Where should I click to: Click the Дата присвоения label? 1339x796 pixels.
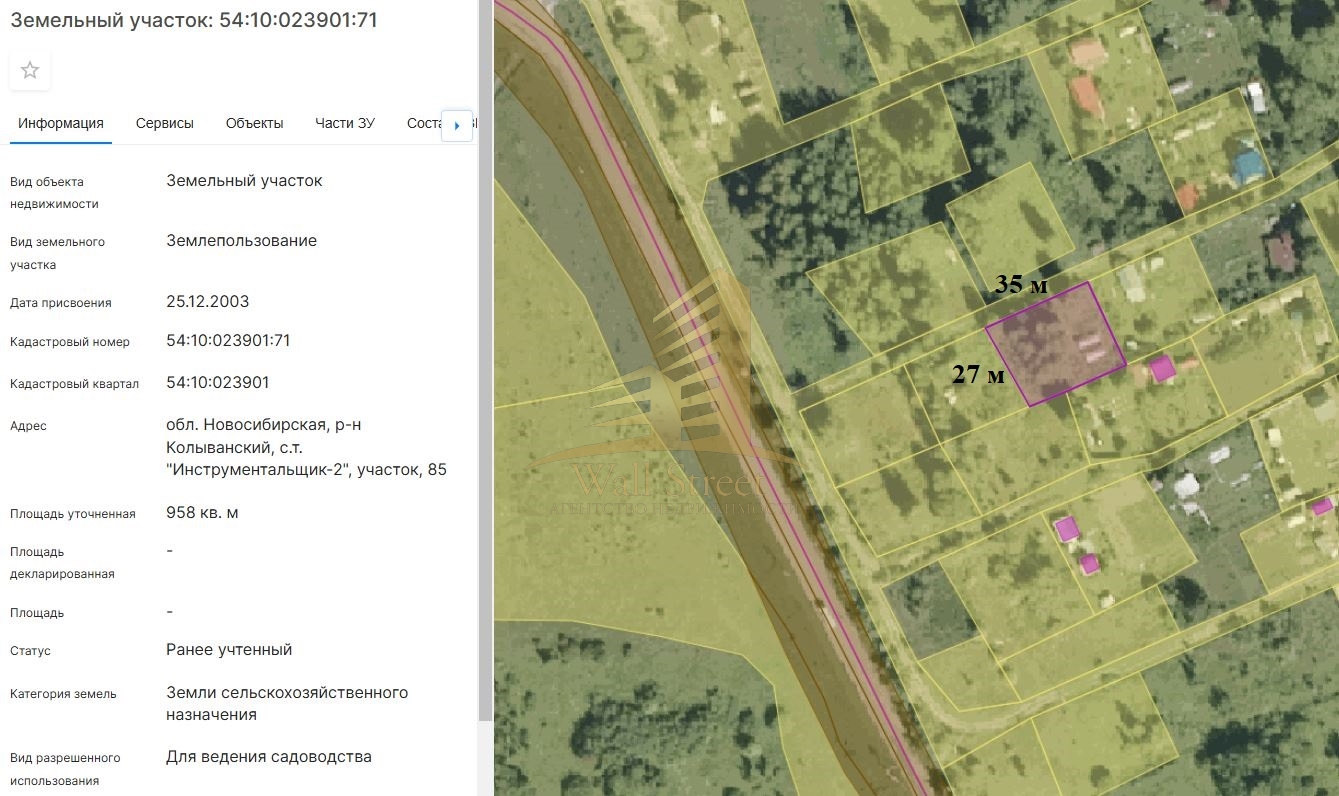(x=61, y=303)
